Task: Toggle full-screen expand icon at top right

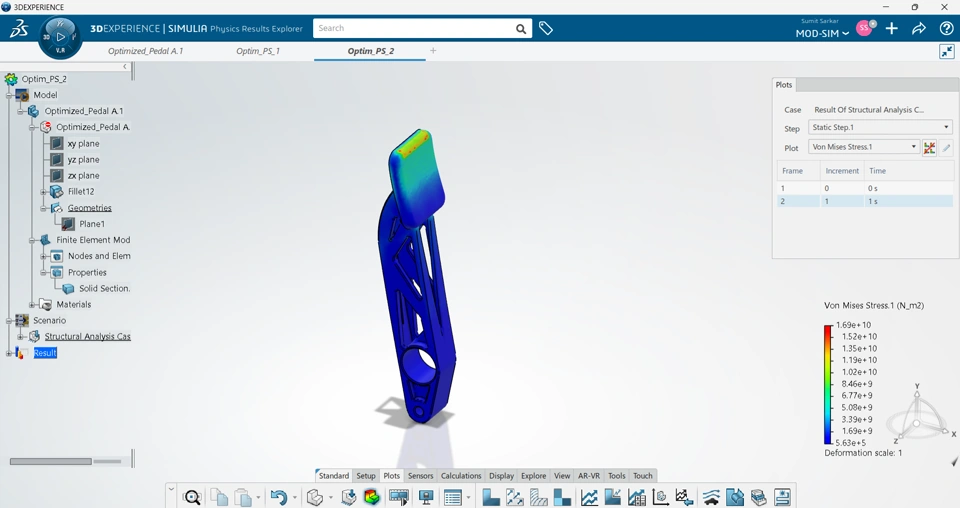Action: click(x=947, y=51)
